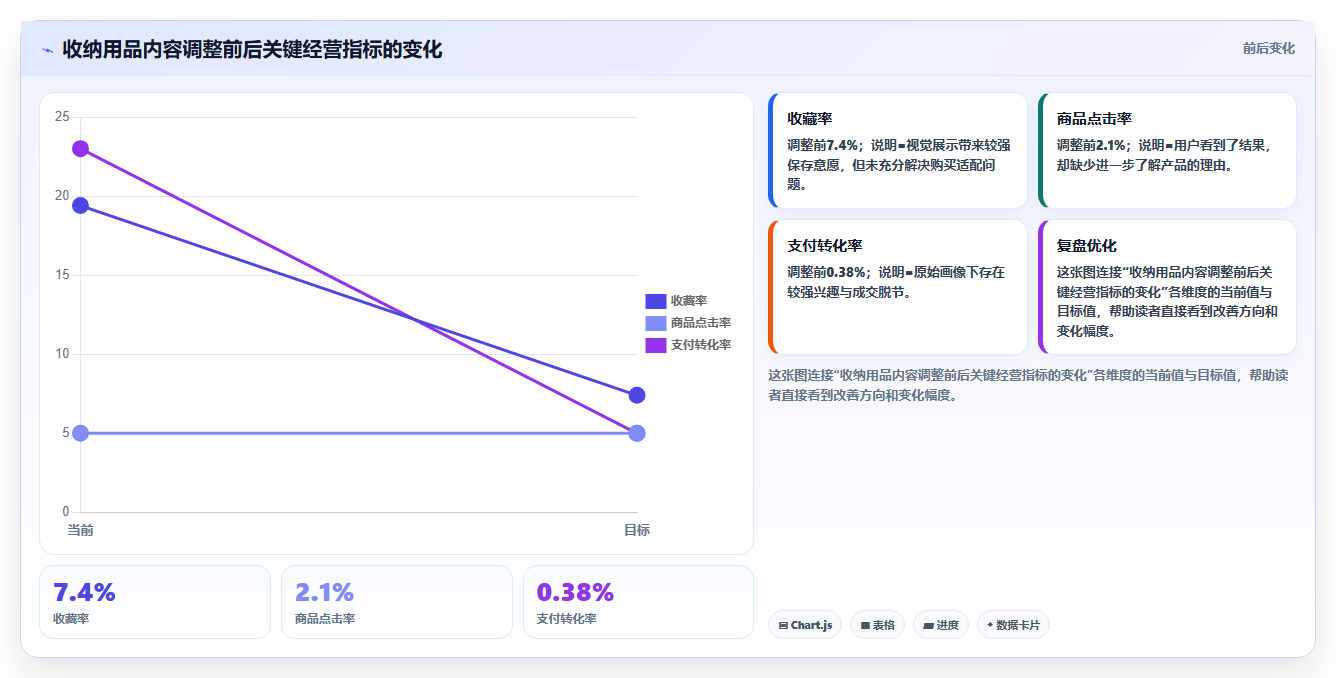Select the 商品点击率 description card
1336x678 pixels.
click(x=1167, y=150)
